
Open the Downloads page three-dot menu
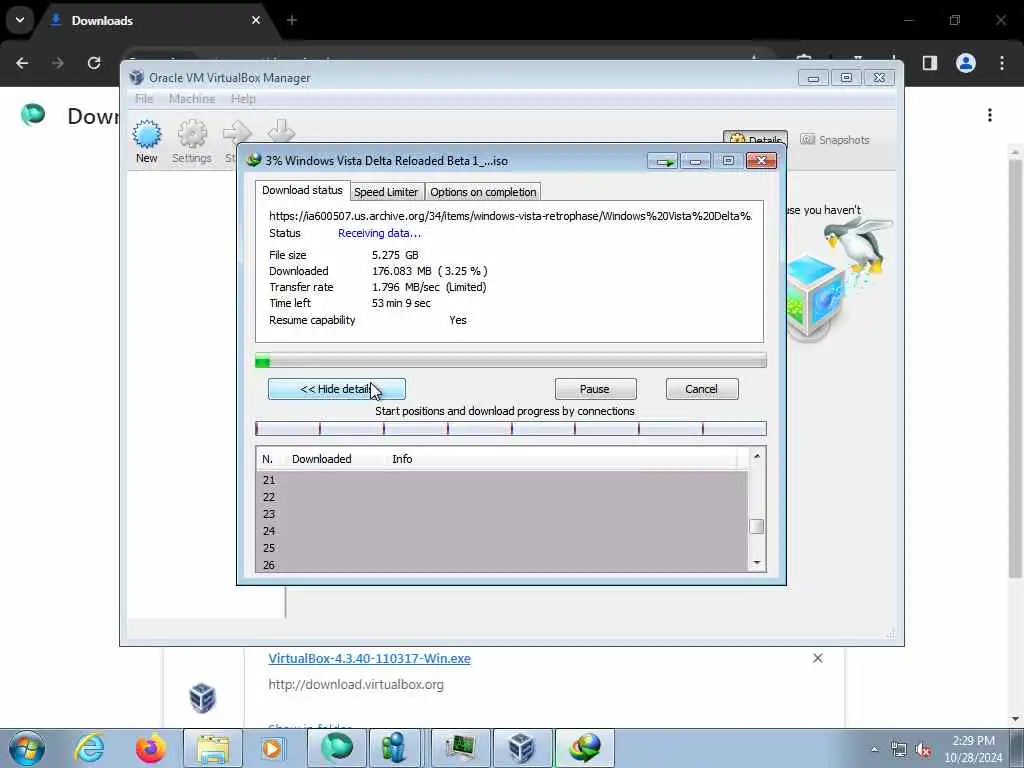990,115
